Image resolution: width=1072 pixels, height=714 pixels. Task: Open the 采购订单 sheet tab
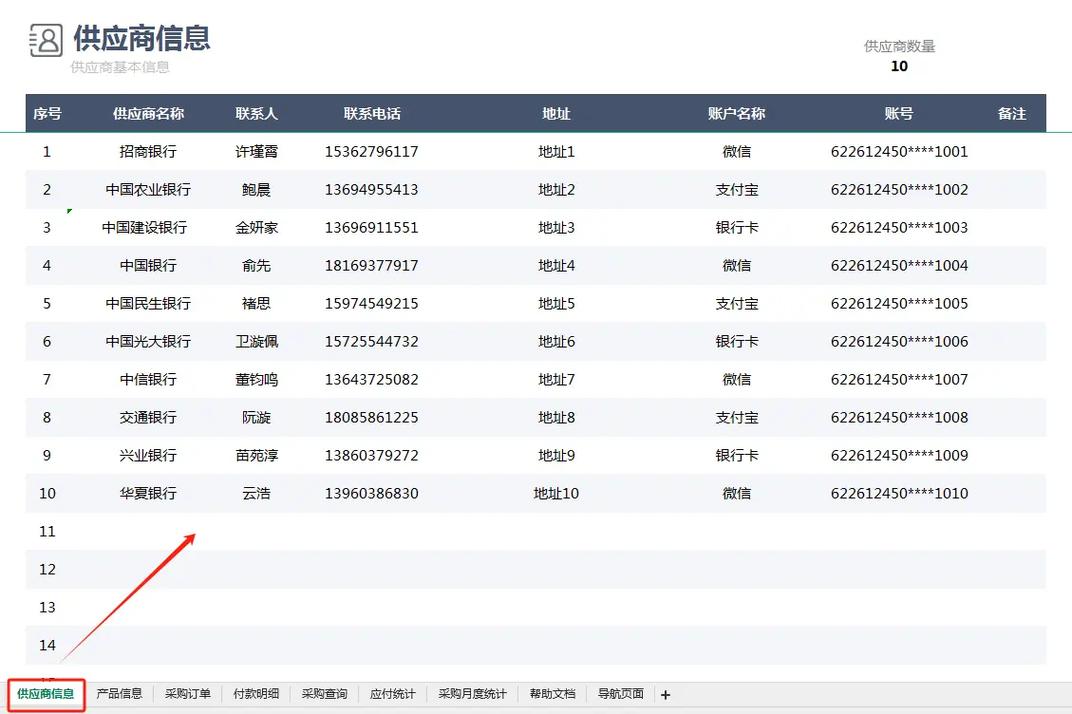click(x=187, y=694)
